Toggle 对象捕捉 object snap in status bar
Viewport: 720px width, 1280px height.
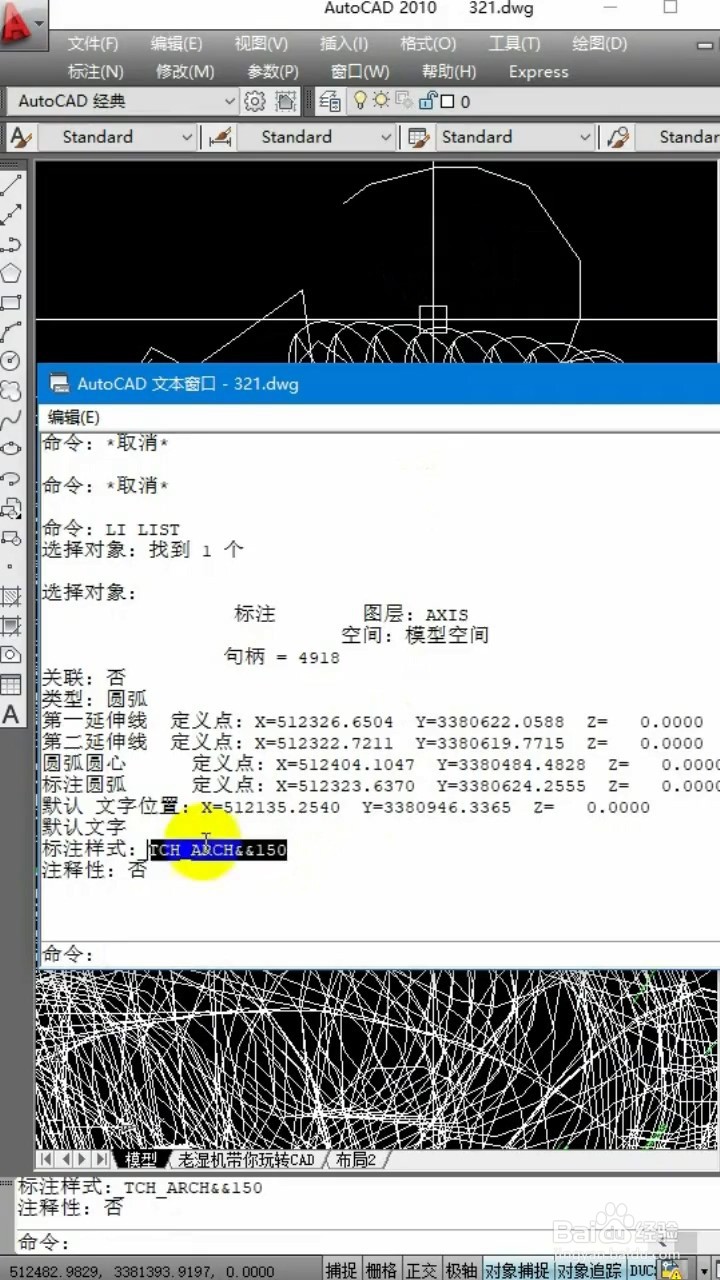coord(517,1270)
